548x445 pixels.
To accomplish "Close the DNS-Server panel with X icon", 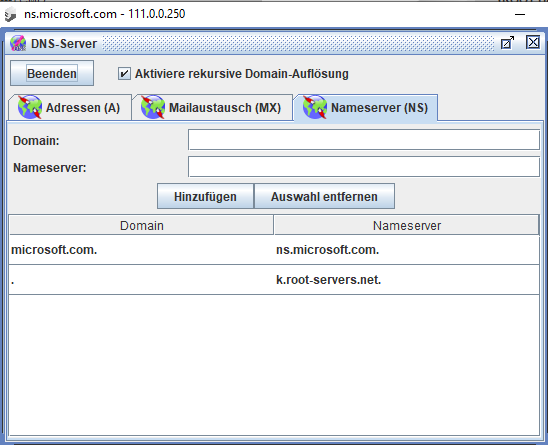I will pos(533,43).
